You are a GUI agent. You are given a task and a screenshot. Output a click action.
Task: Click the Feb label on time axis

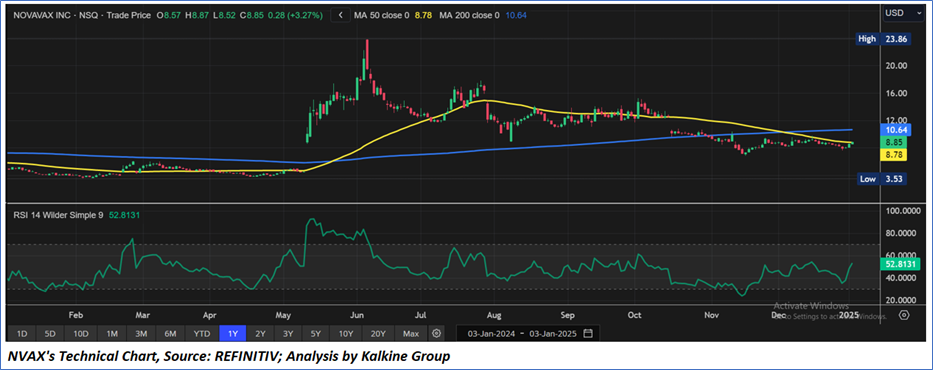point(75,315)
